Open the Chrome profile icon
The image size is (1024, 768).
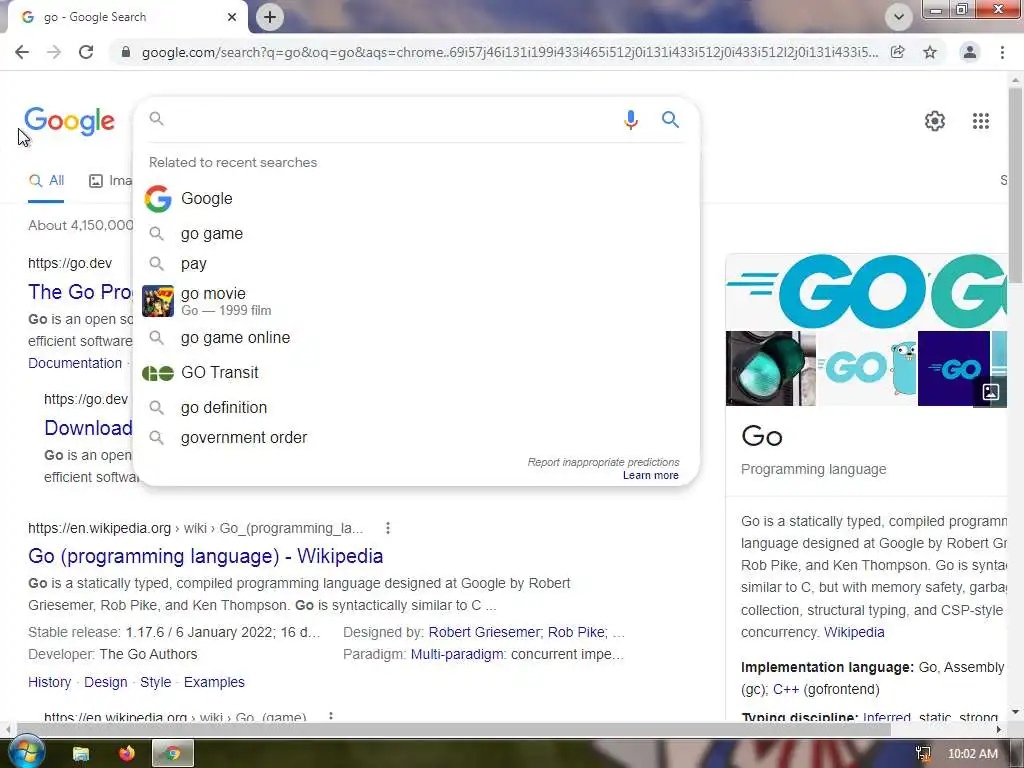pyautogui.click(x=970, y=52)
